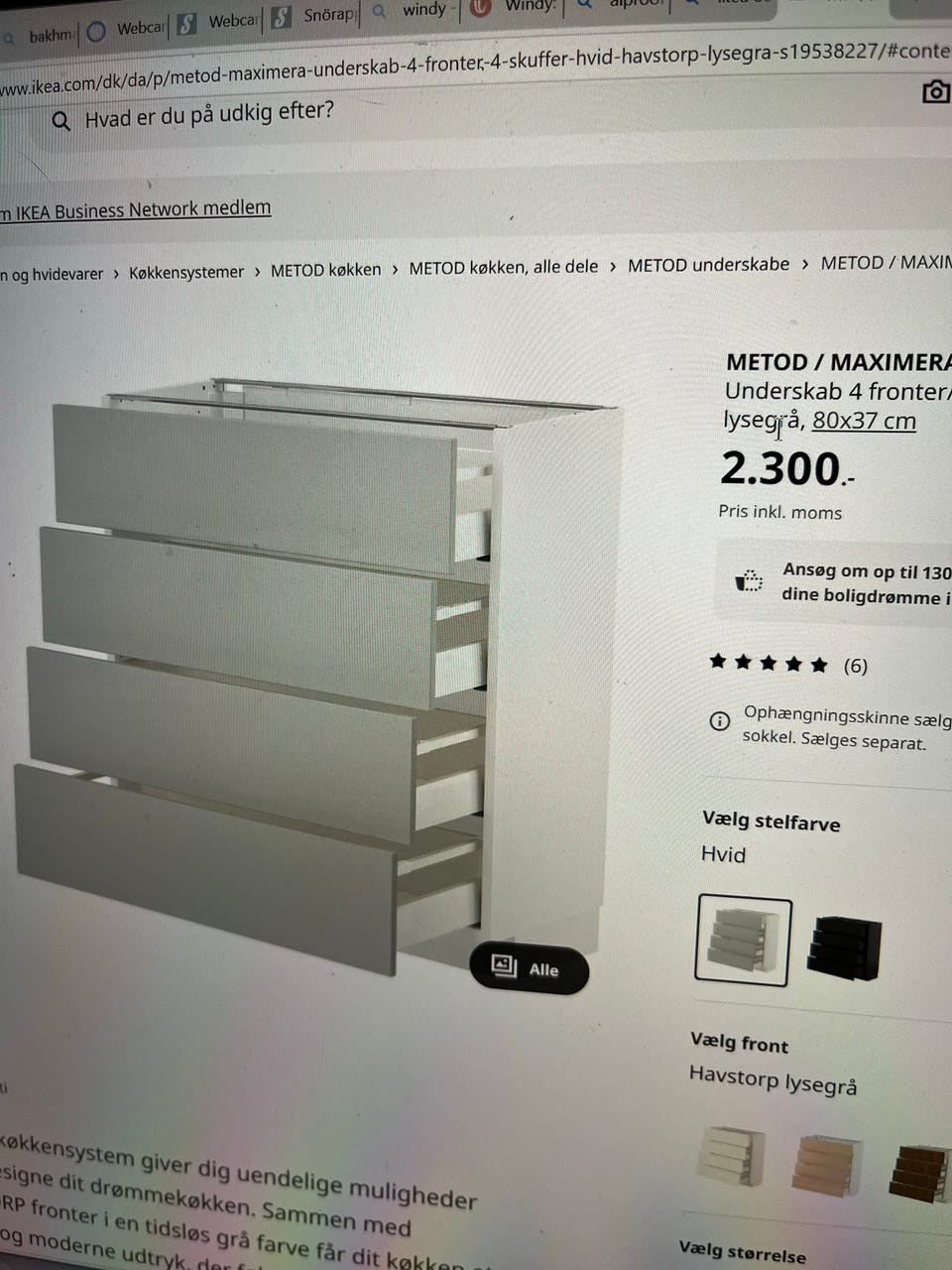Click the financing icon next to Ansøg om
The height and width of the screenshot is (1270, 952).
pyautogui.click(x=749, y=580)
